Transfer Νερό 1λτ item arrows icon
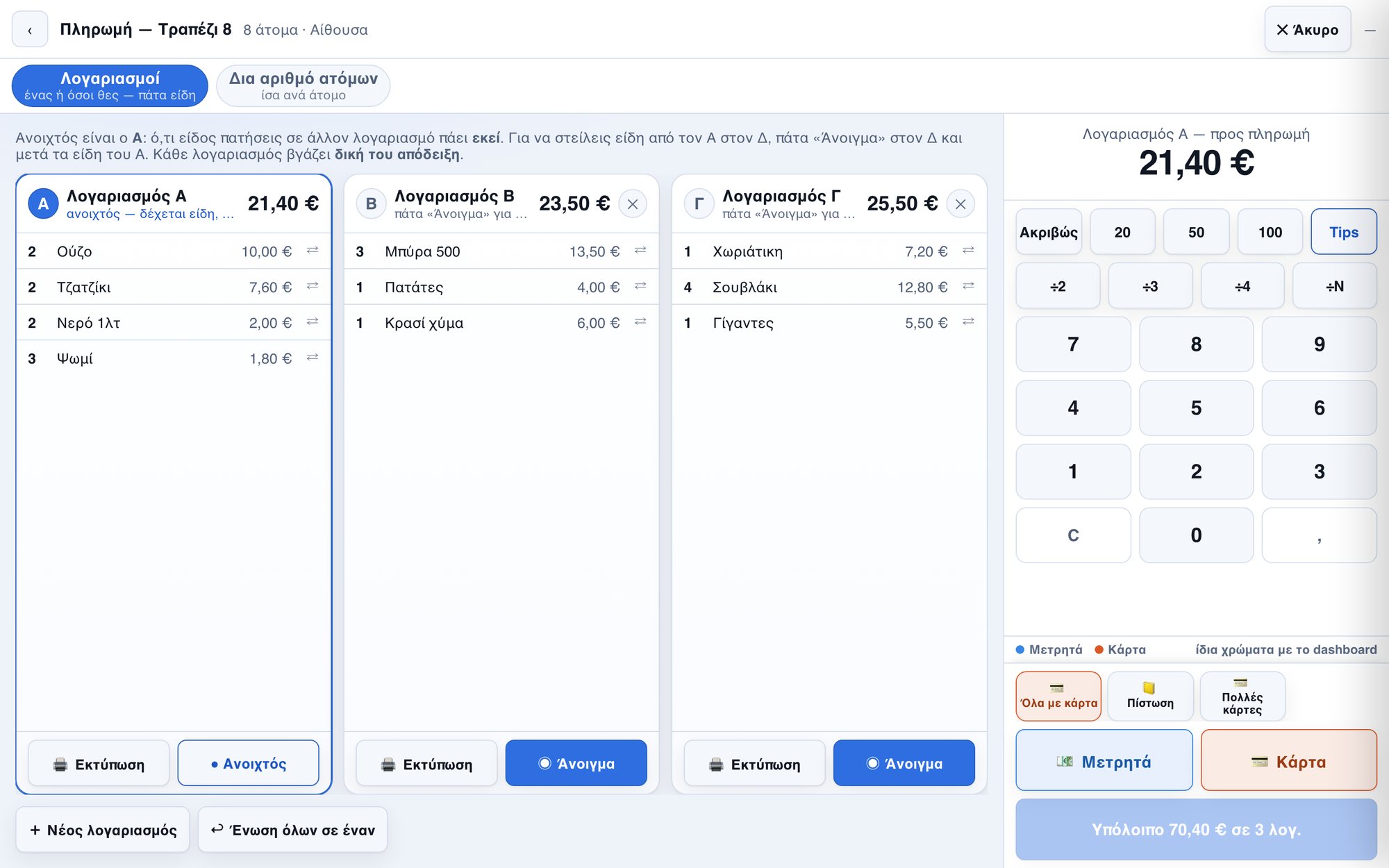Image resolution: width=1389 pixels, height=868 pixels. 313,322
